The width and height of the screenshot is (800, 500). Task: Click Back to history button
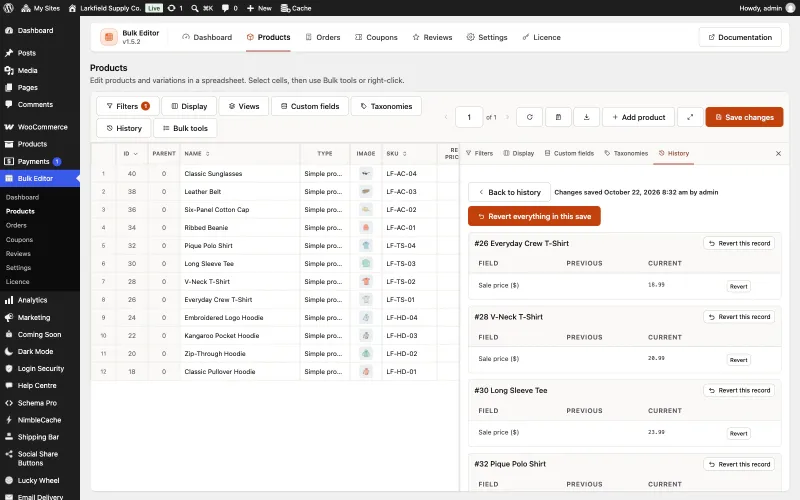coord(509,192)
